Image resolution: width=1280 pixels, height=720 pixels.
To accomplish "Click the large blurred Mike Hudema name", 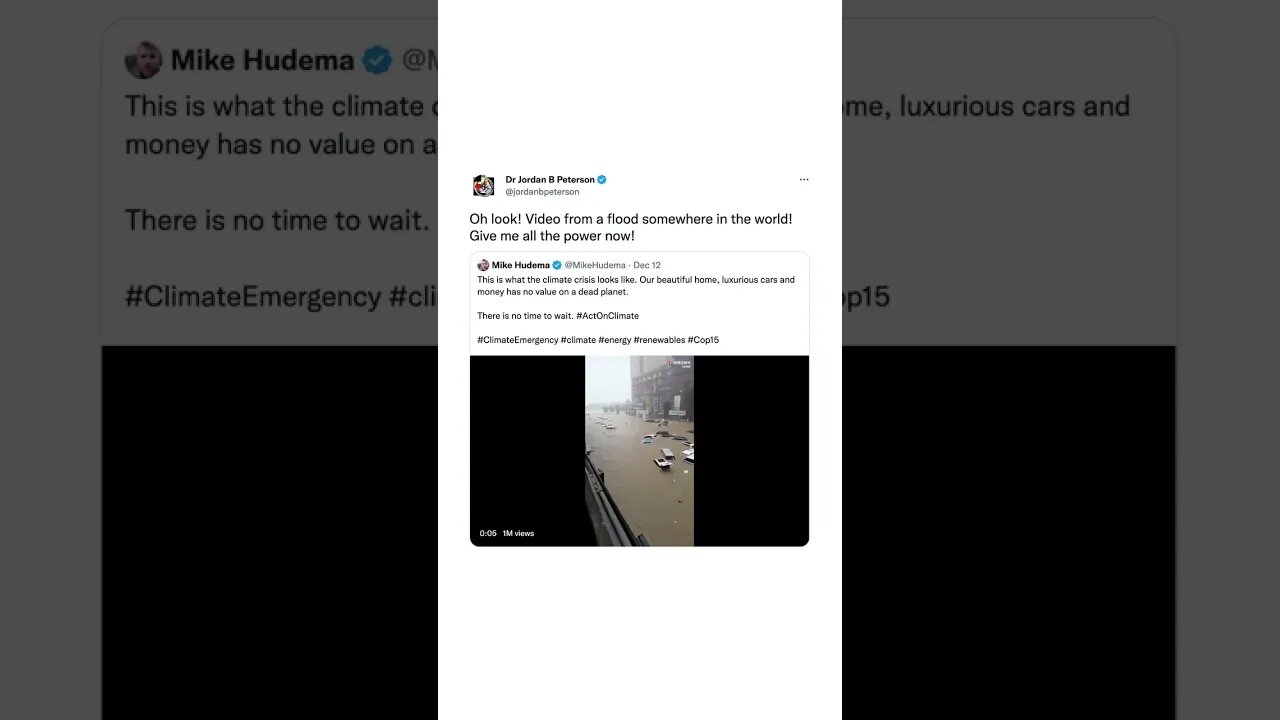I will pyautogui.click(x=262, y=60).
